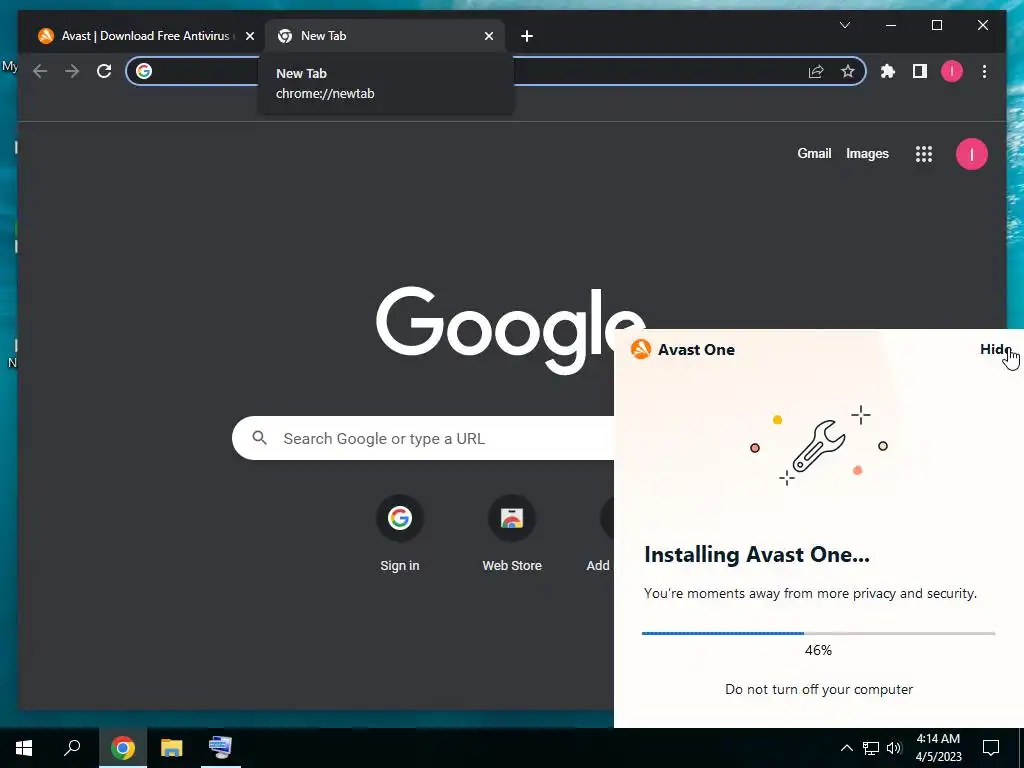Image resolution: width=1024 pixels, height=768 pixels.
Task: Click the Avast installation progress bar
Action: click(818, 633)
